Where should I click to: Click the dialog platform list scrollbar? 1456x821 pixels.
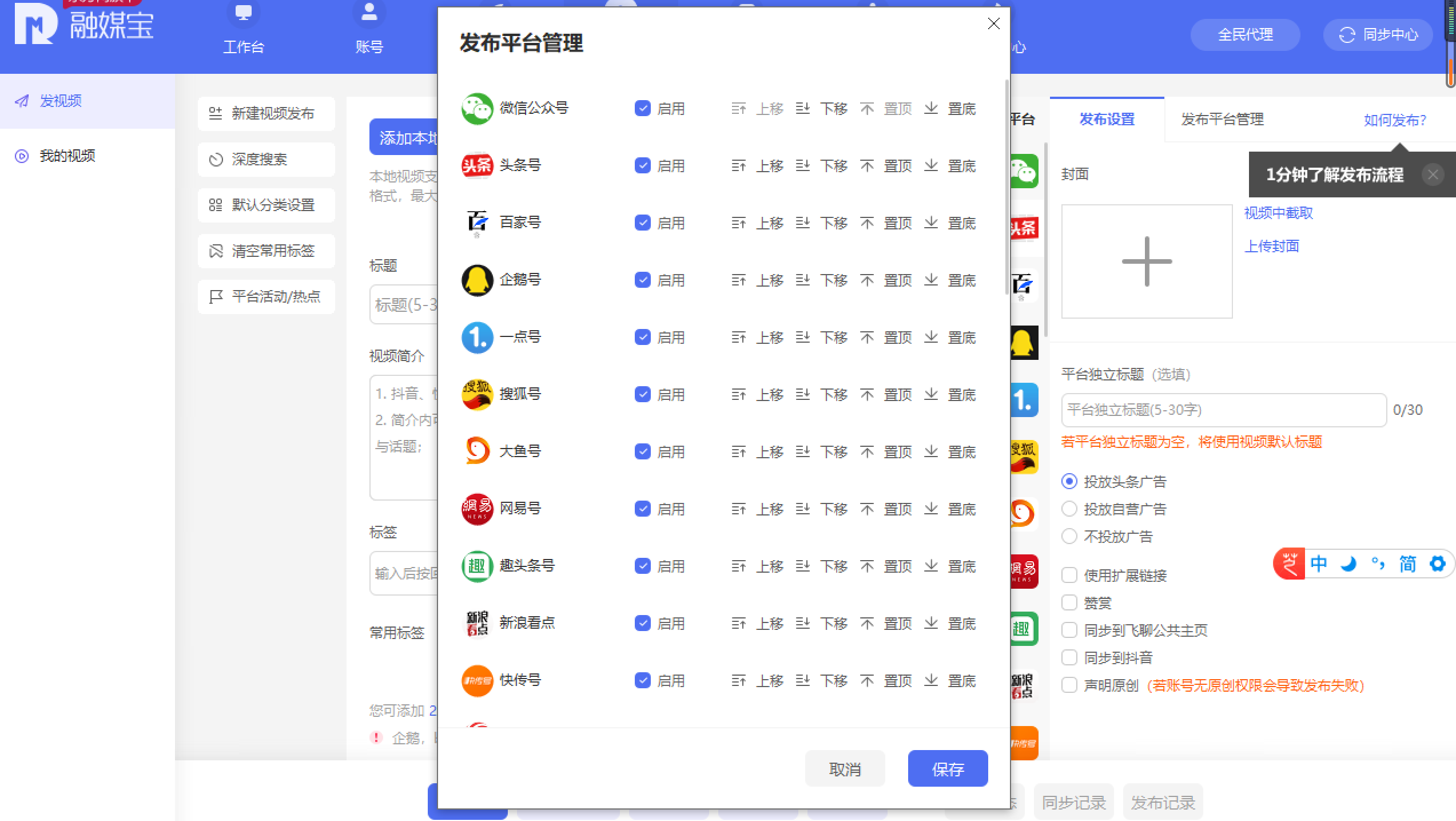pyautogui.click(x=1007, y=188)
